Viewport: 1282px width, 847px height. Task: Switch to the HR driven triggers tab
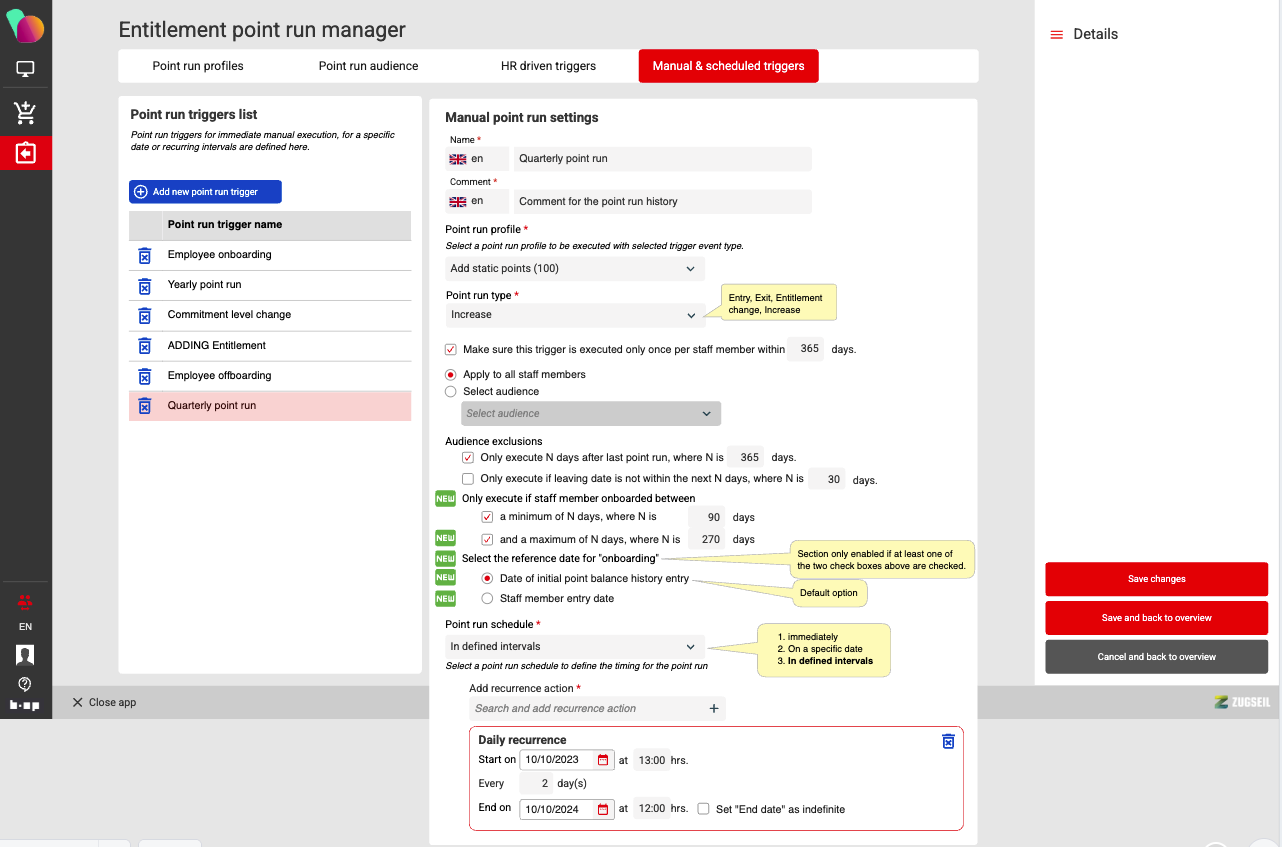(548, 66)
